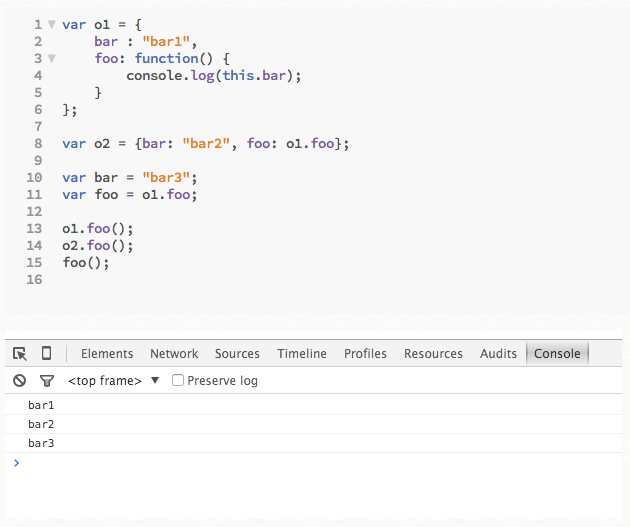Toggle the mobile device mode icon
The height and width of the screenshot is (527, 630).
pos(47,353)
